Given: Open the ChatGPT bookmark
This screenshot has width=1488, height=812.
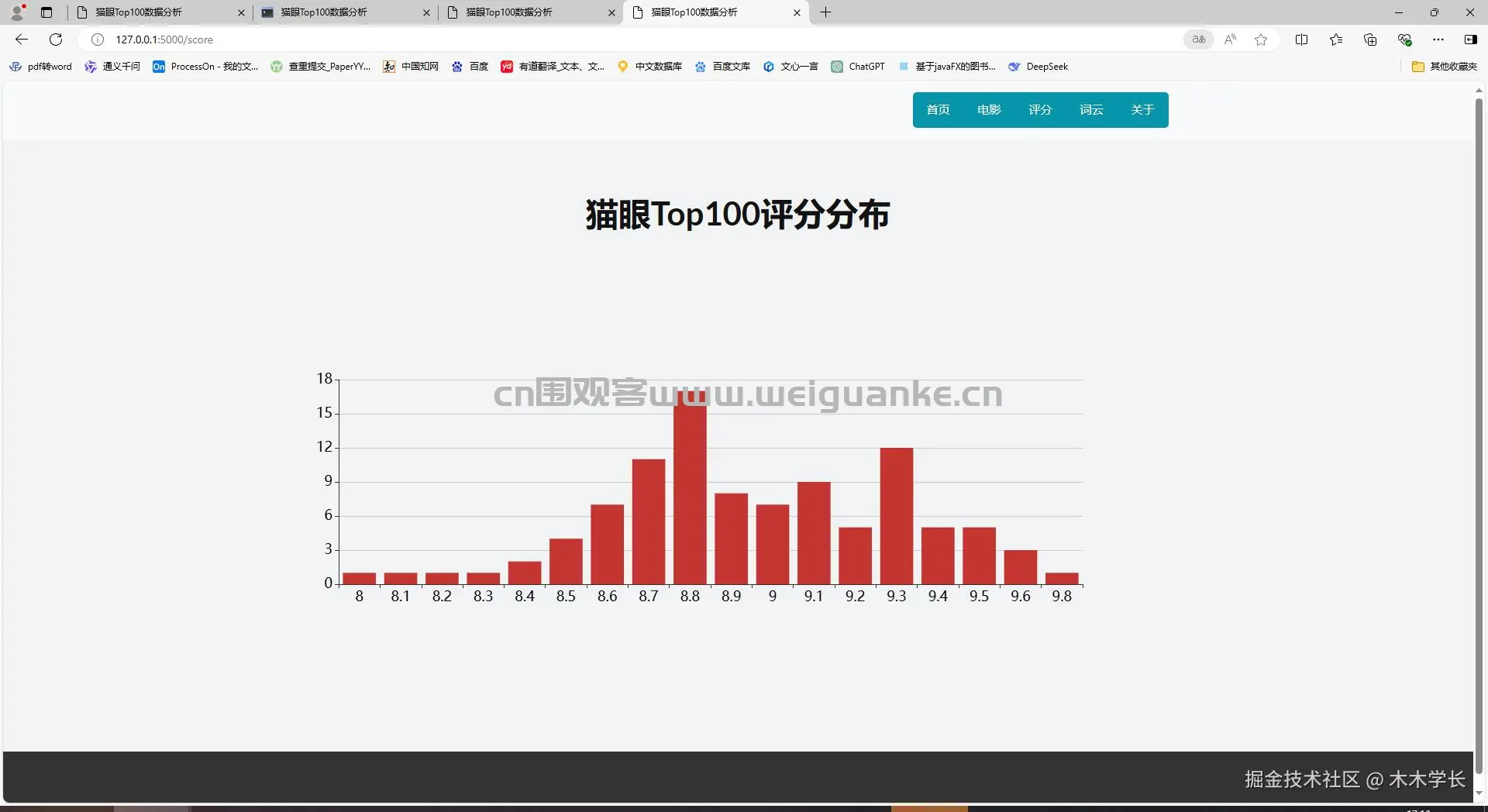Looking at the screenshot, I should 858,67.
